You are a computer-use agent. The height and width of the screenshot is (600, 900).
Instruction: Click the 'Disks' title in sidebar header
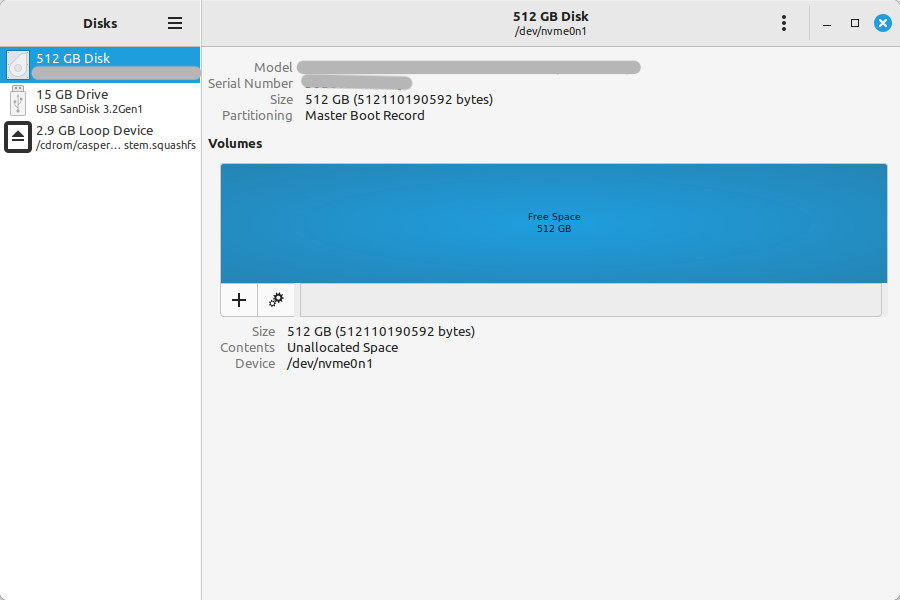click(100, 24)
